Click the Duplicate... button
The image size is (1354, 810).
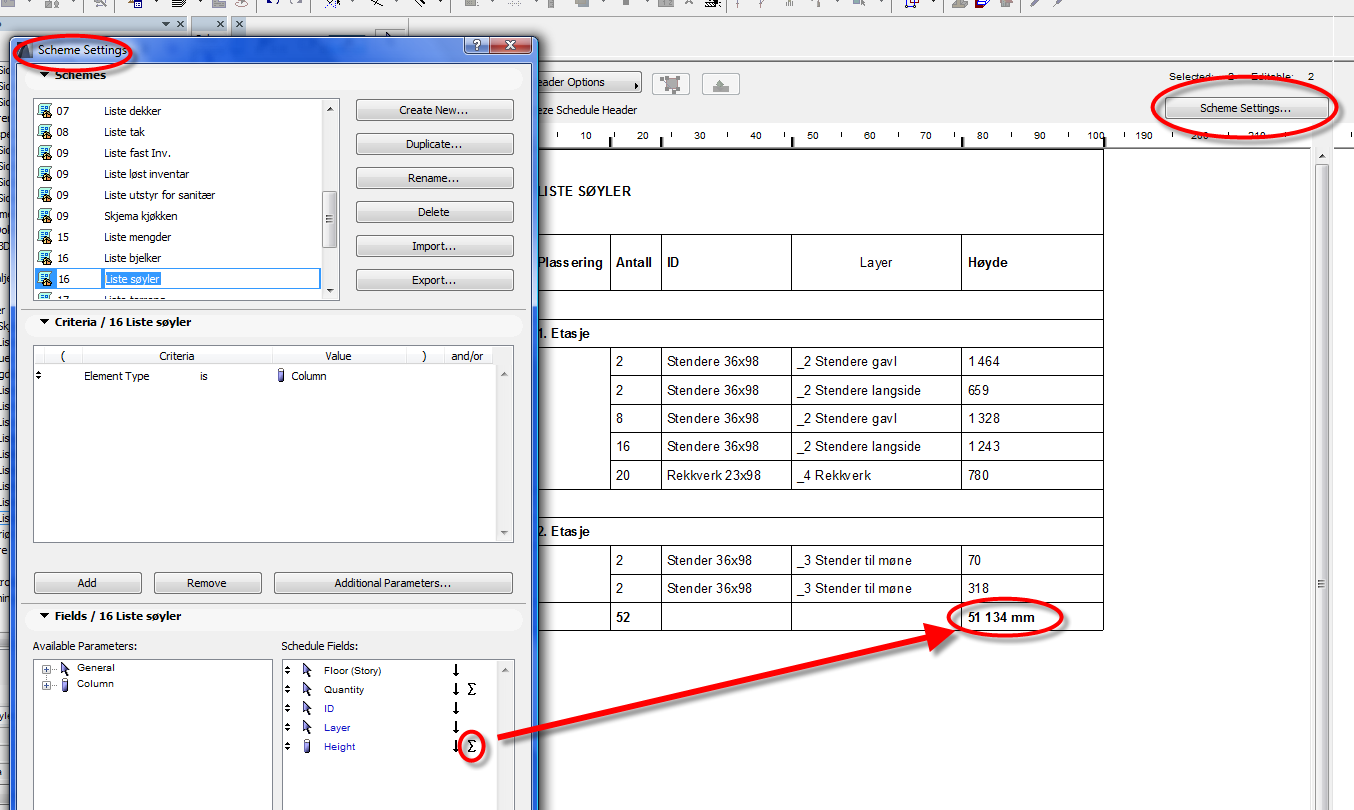click(x=434, y=144)
